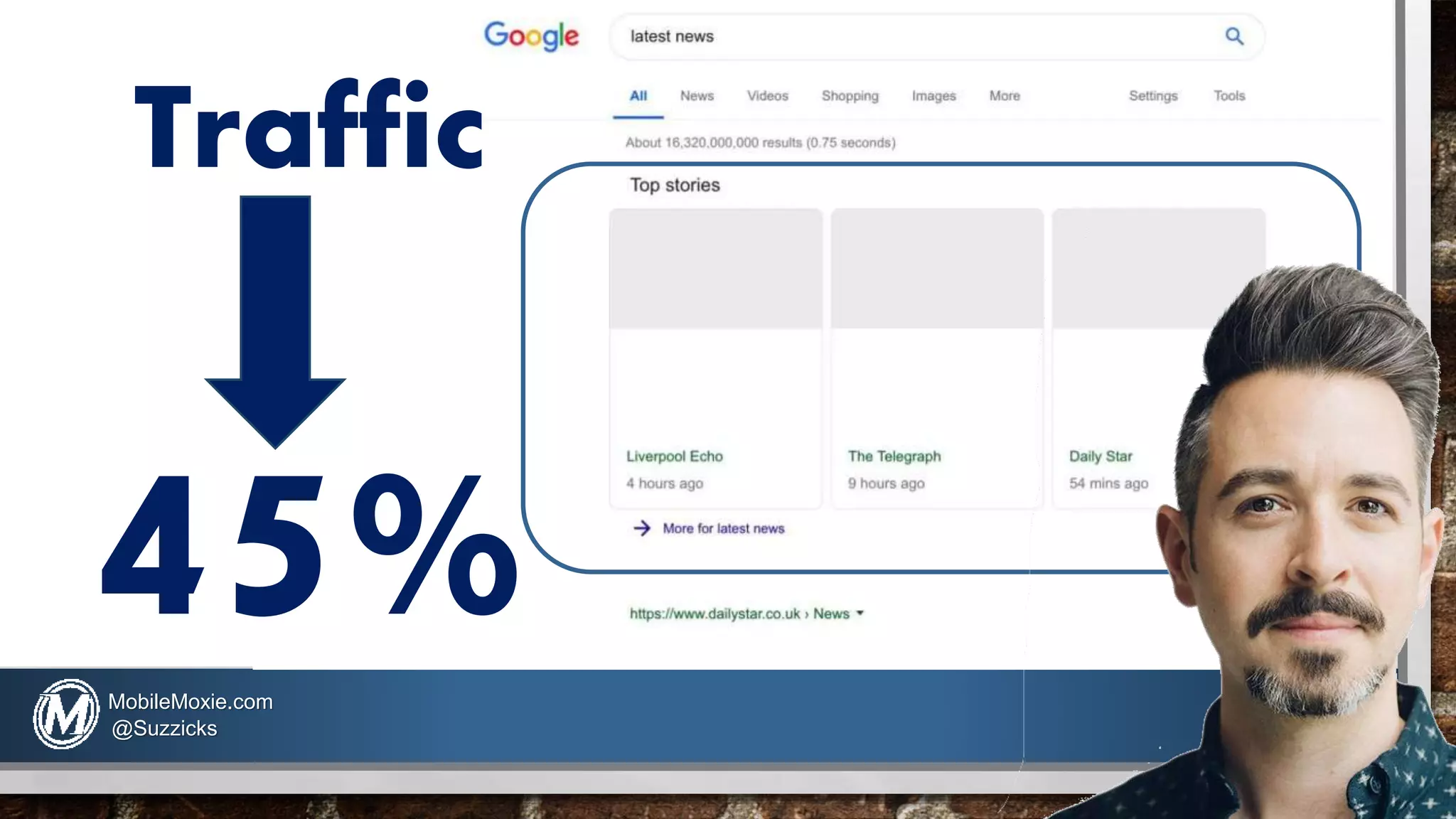Click the '4 hours ago' timestamp
Viewport: 1456px width, 819px height.
pos(665,483)
